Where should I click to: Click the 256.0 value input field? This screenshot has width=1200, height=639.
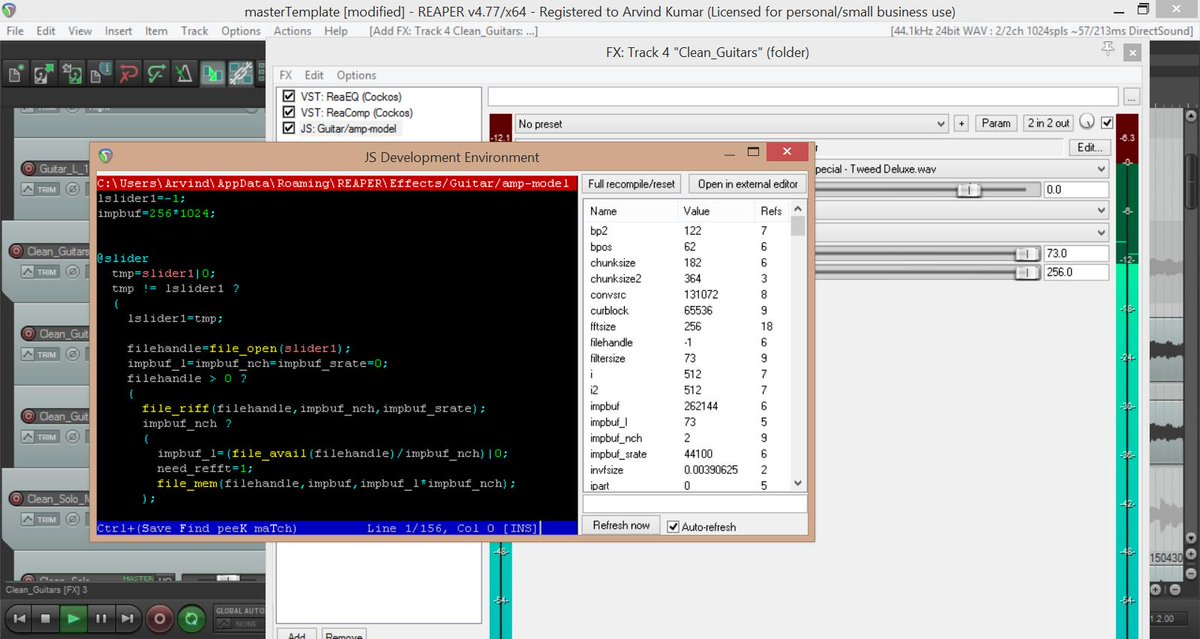point(1076,272)
